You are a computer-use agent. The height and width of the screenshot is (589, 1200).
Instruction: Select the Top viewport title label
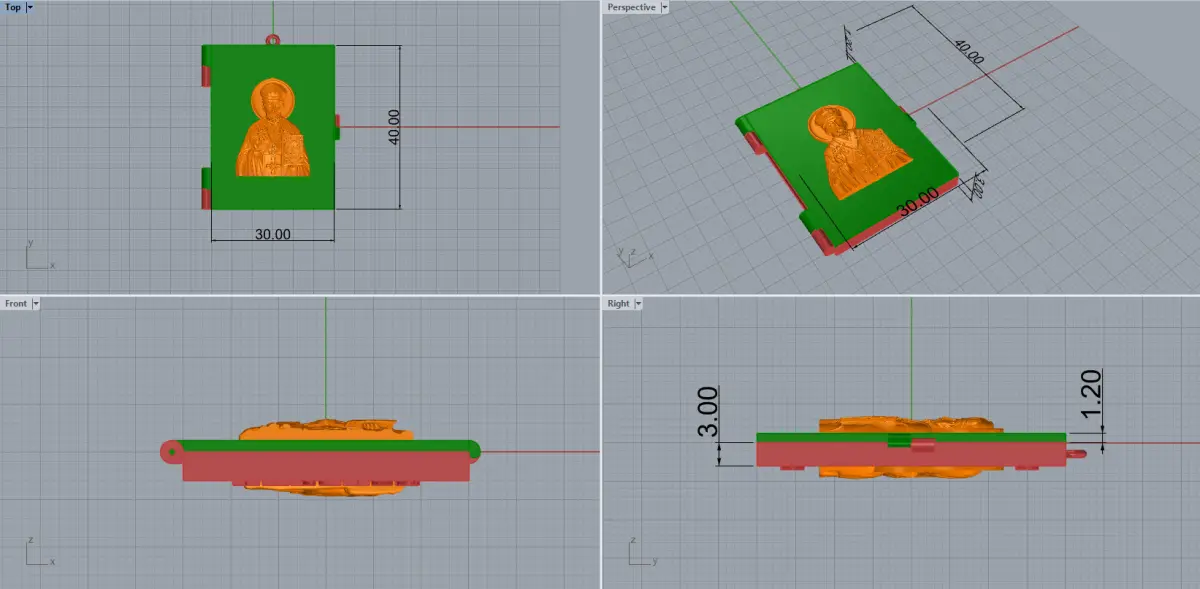[x=13, y=7]
